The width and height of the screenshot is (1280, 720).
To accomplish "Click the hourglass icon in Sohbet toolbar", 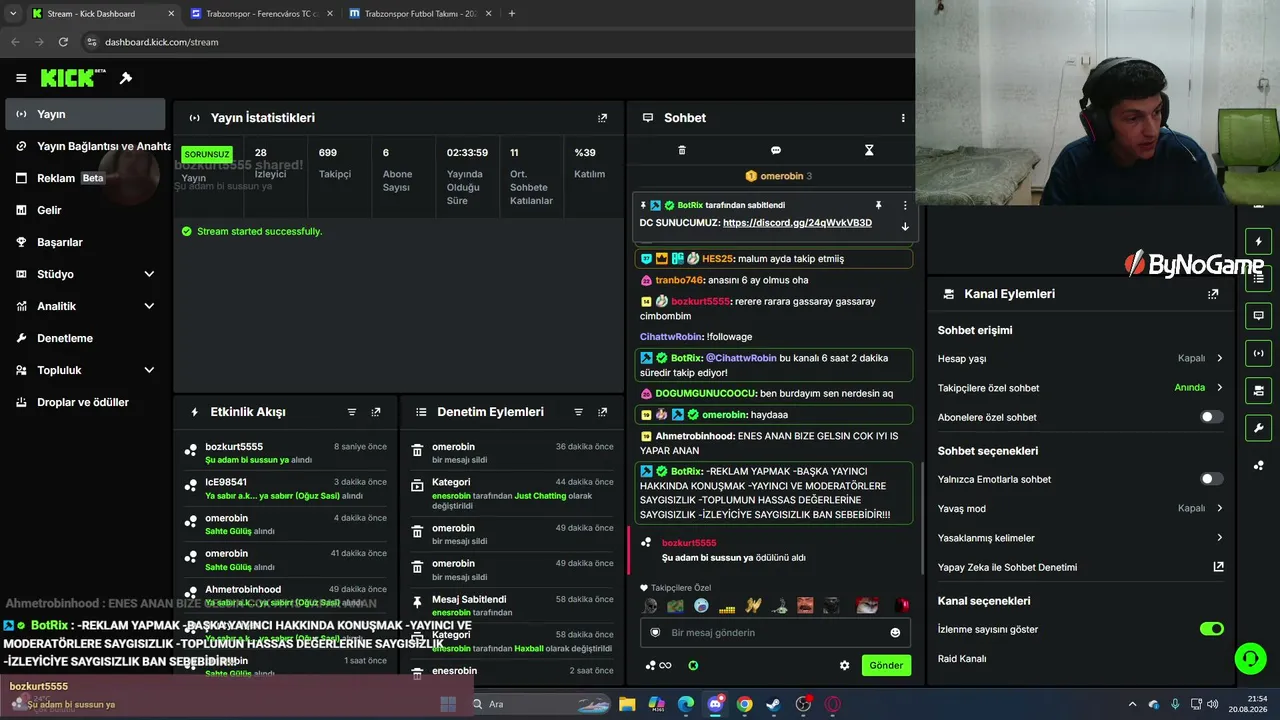I will (x=869, y=150).
